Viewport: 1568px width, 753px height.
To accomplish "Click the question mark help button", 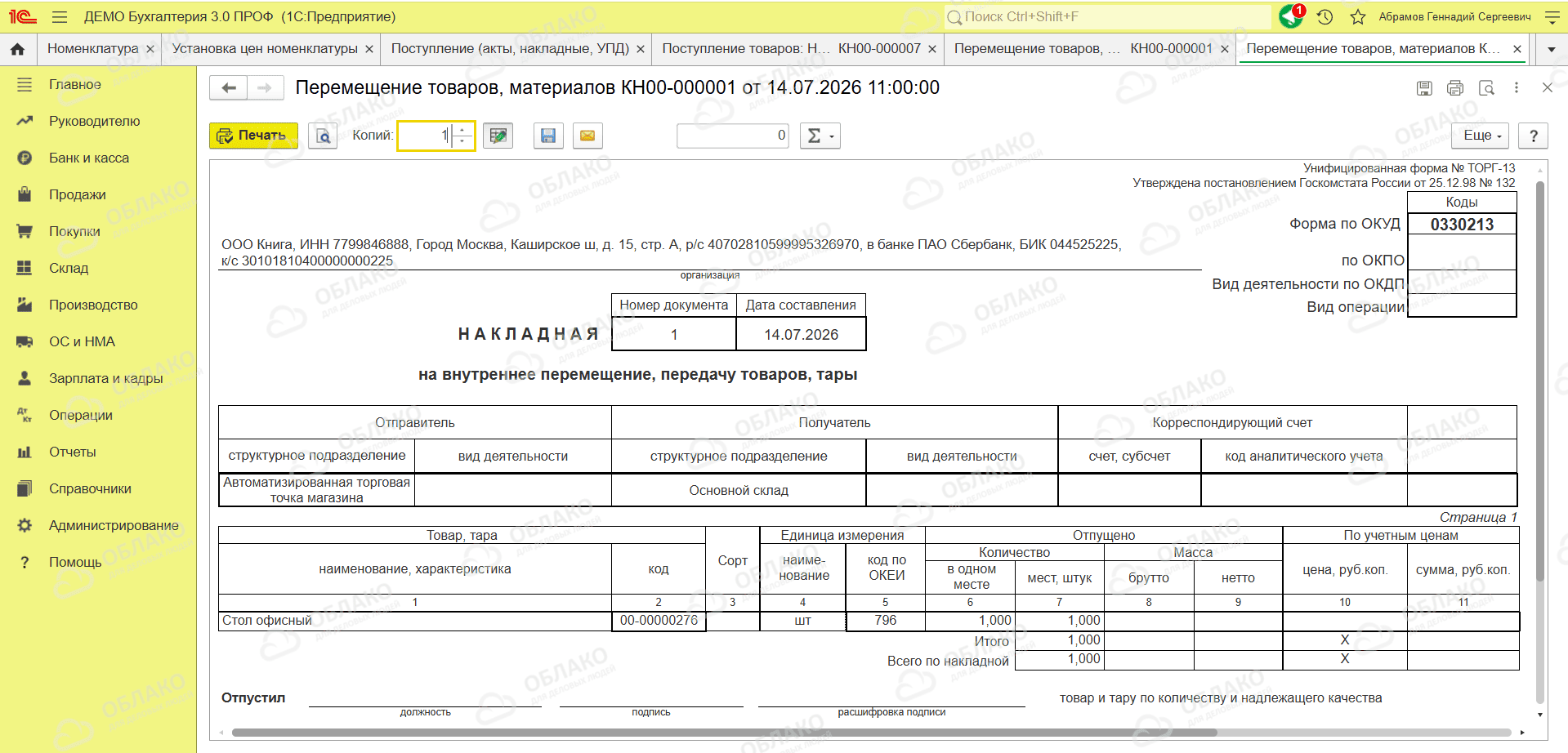I will pyautogui.click(x=1534, y=136).
